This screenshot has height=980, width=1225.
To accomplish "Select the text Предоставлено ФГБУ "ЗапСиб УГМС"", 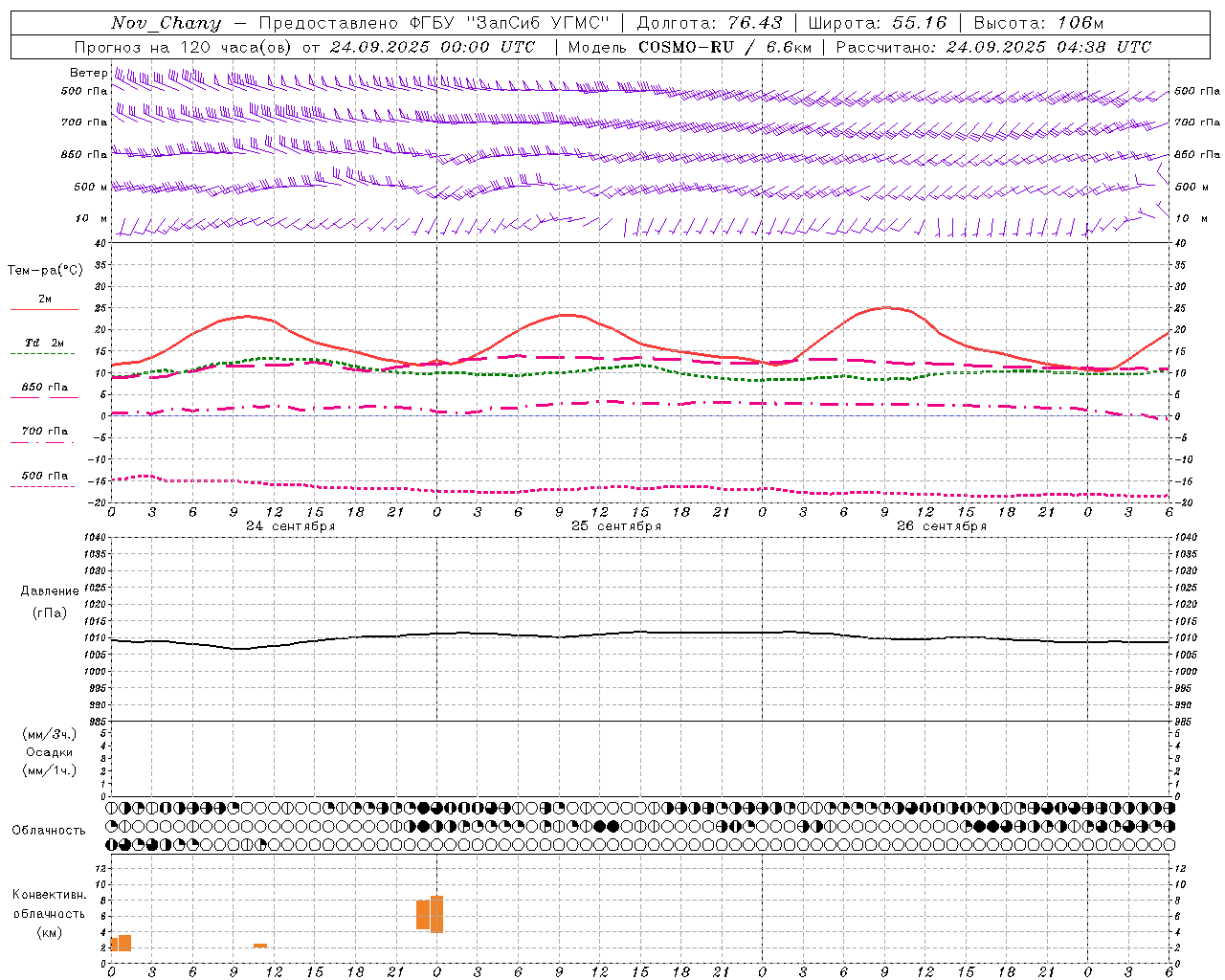I will [x=434, y=23].
